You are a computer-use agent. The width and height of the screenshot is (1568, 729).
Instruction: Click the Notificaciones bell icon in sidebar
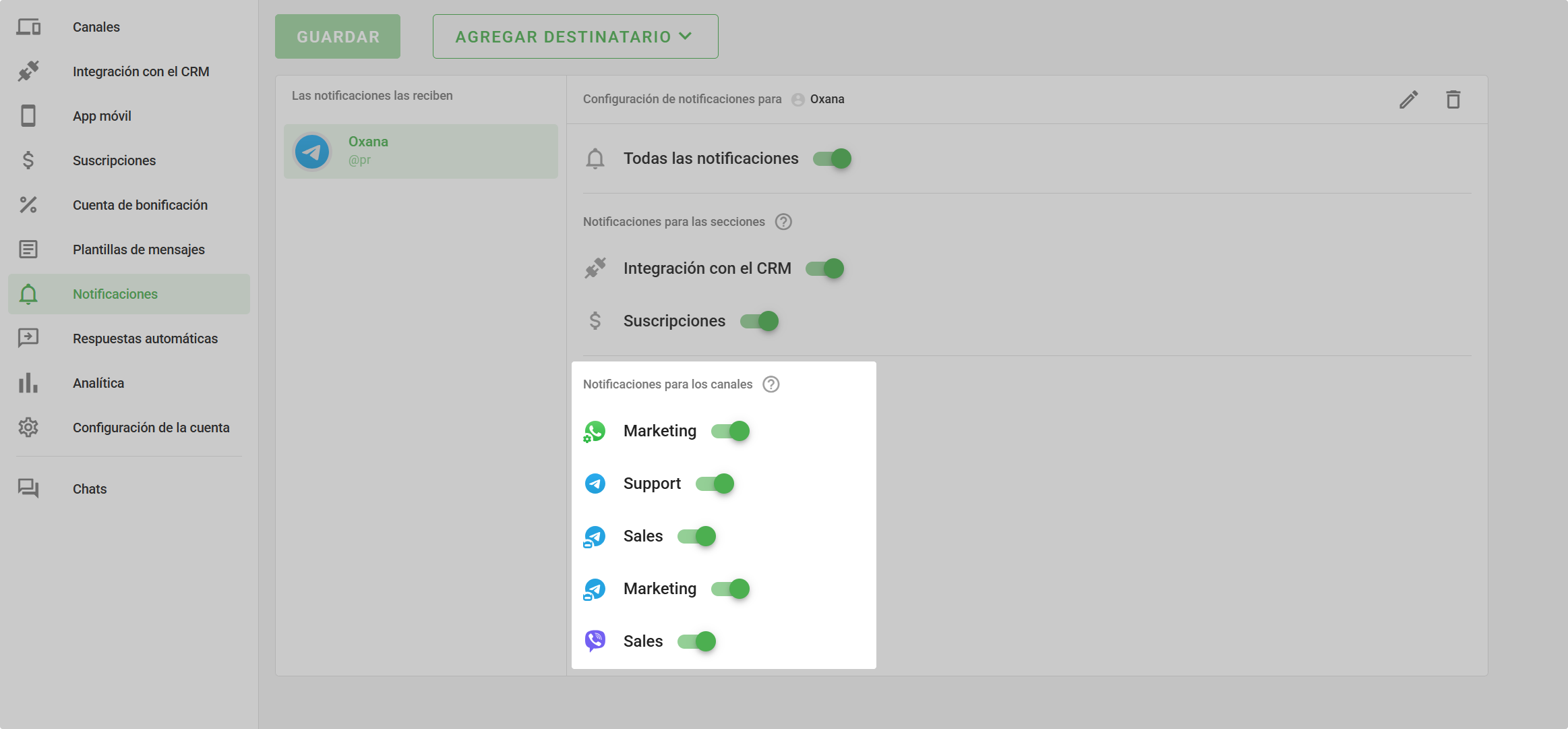[x=28, y=294]
